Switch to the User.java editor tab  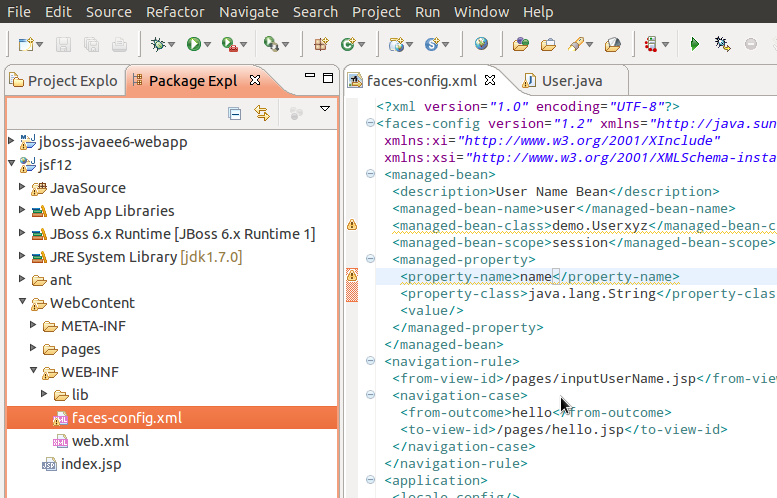pyautogui.click(x=571, y=81)
